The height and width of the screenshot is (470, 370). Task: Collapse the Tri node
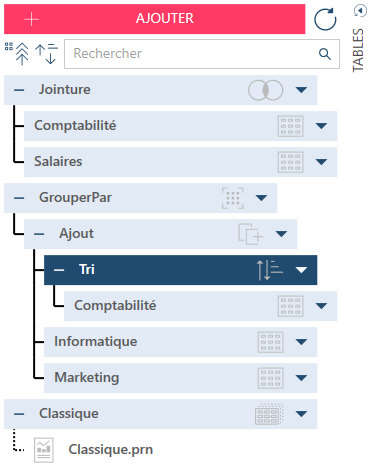(59, 270)
